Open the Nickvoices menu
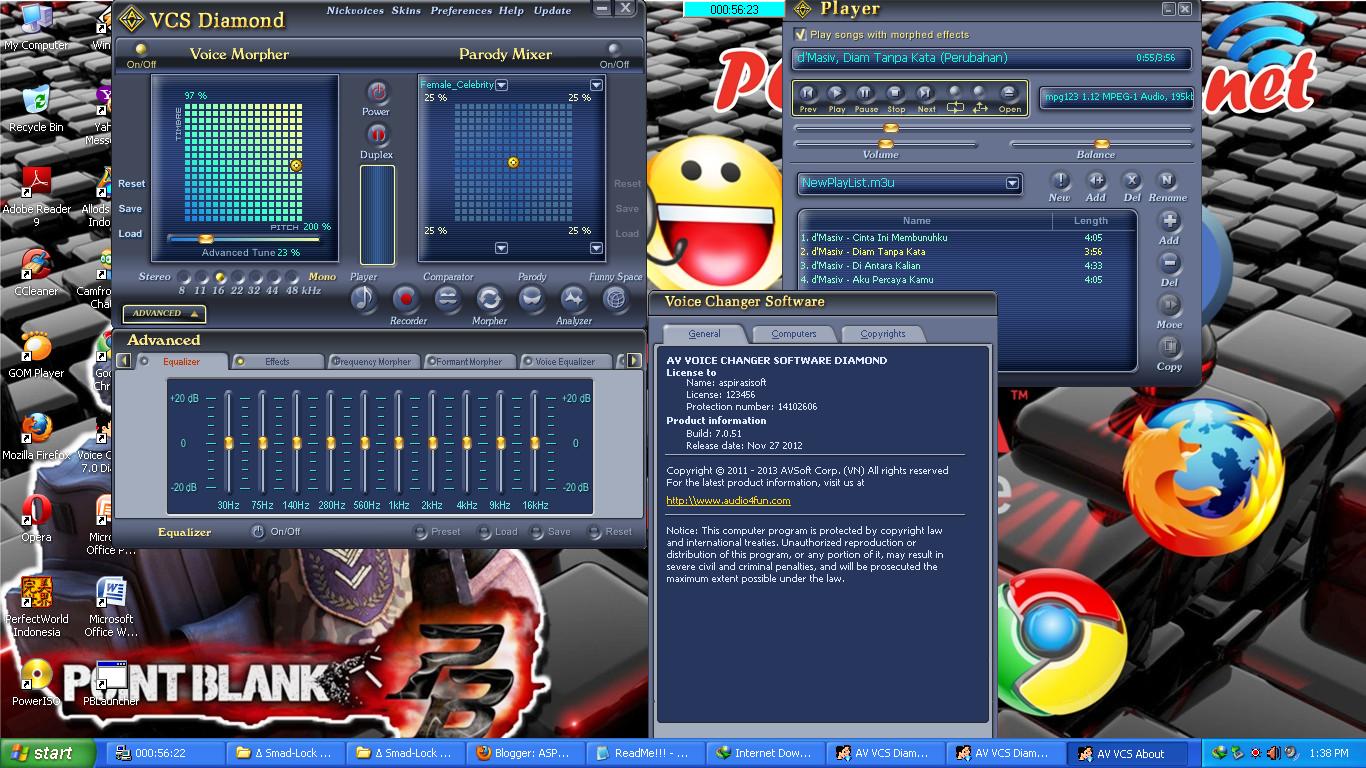 coord(354,11)
